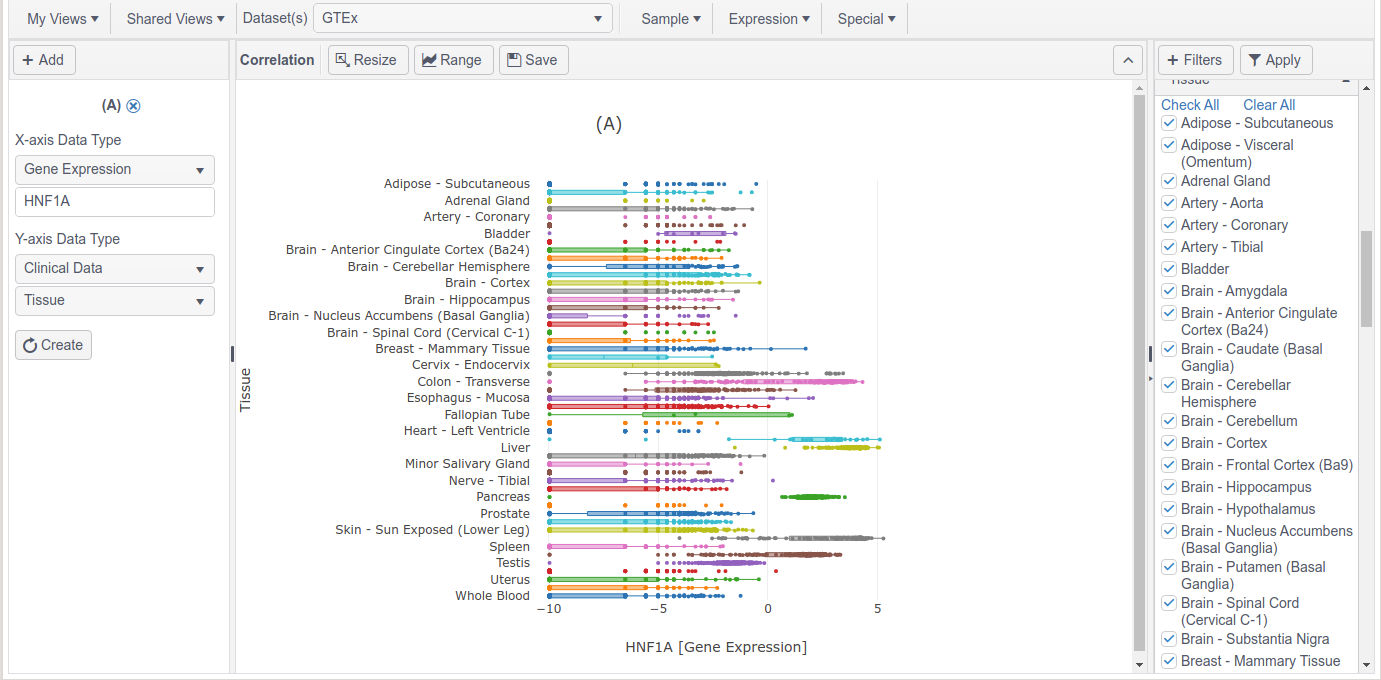The image size is (1381, 680).
Task: Click the right panel splitter handle
Action: [x=1150, y=353]
